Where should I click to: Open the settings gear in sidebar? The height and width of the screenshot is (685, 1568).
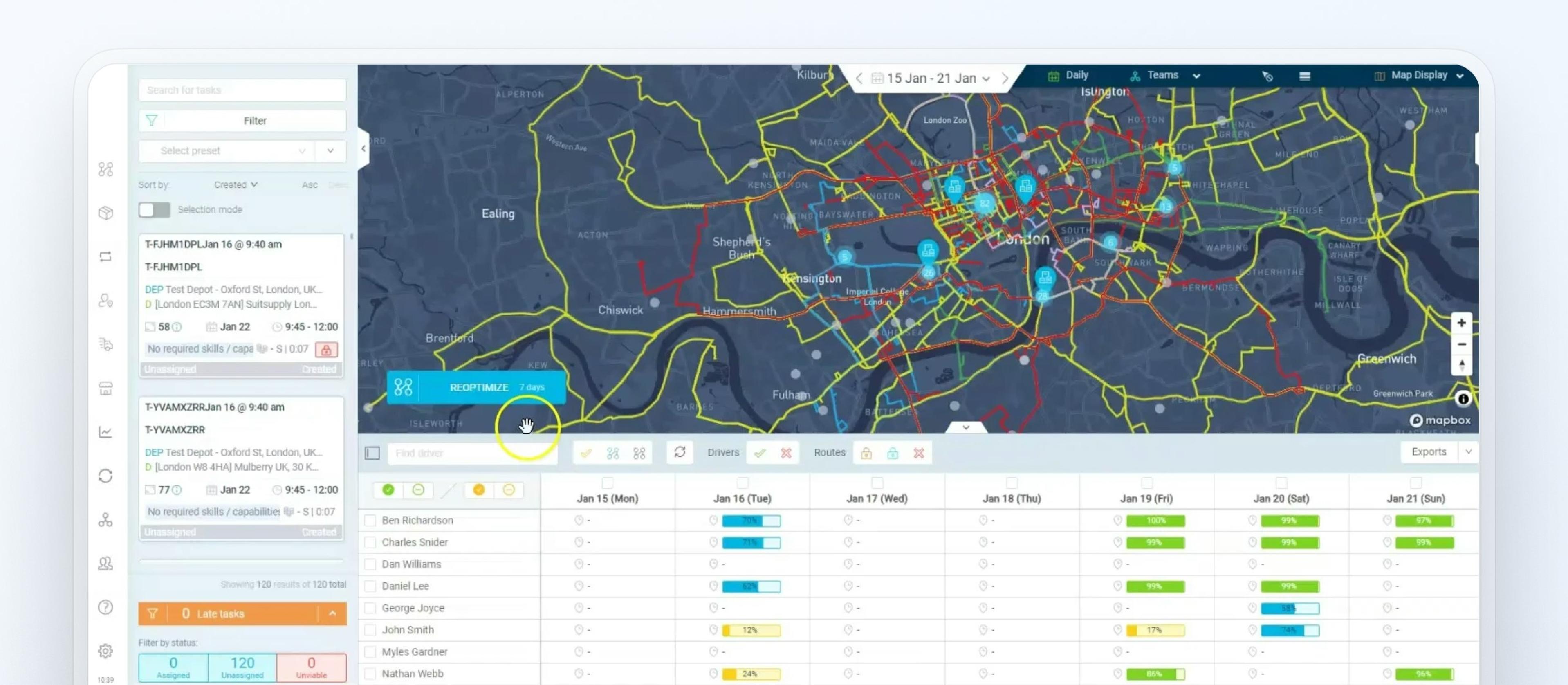[x=106, y=651]
